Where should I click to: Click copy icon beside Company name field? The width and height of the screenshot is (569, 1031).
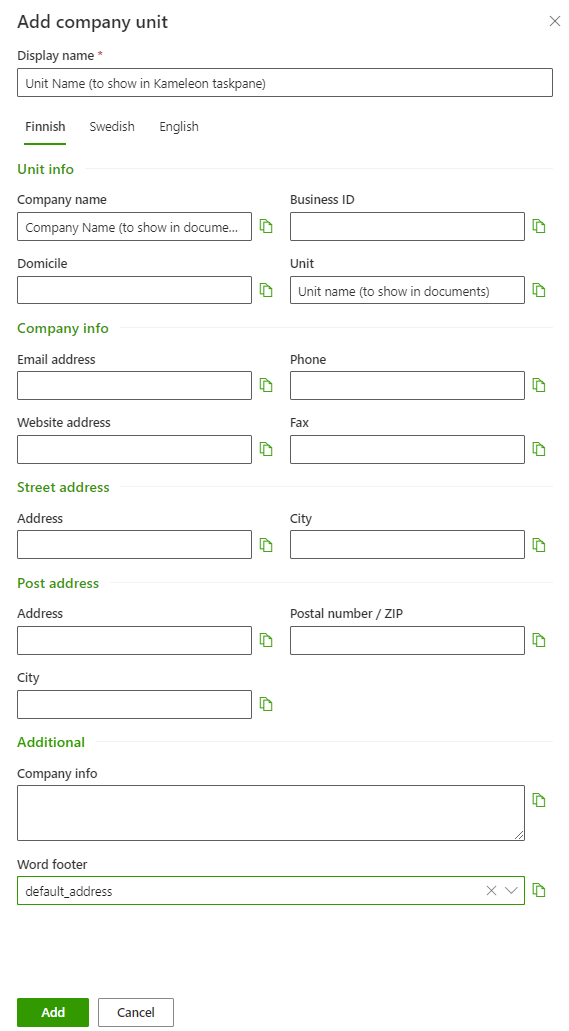point(266,226)
